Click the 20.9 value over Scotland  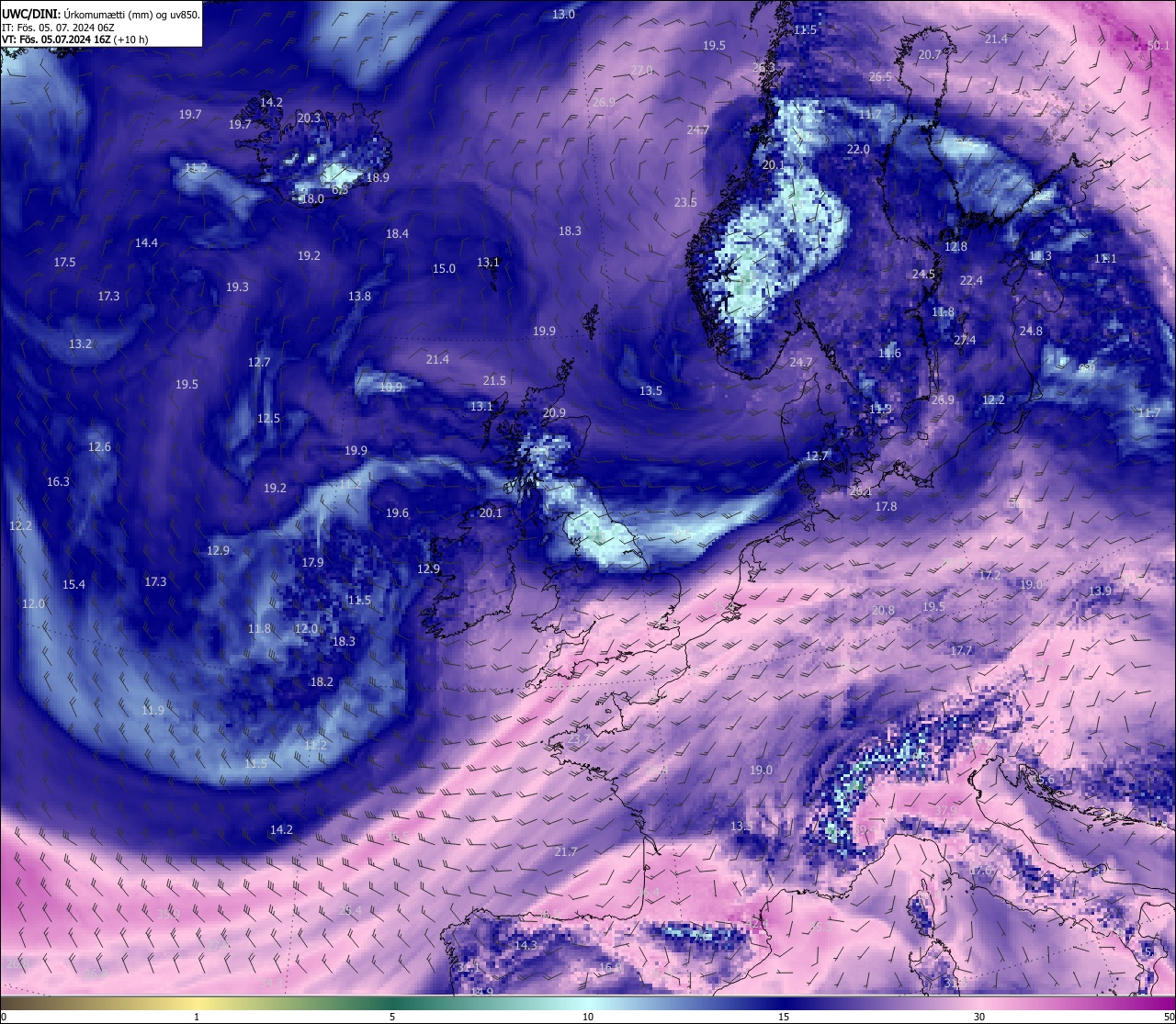coord(554,414)
